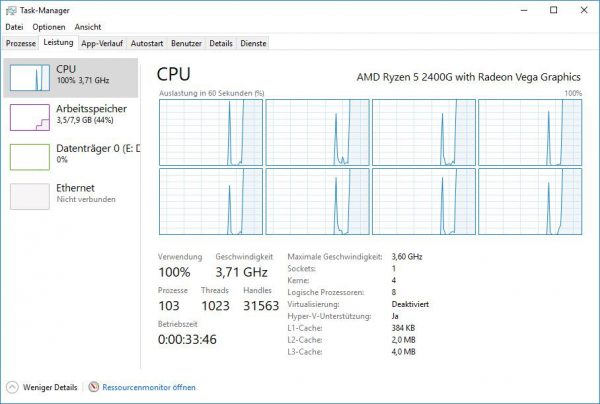Screen dimensions: 600x404
Task: Open the Datei menu
Action: [x=14, y=27]
